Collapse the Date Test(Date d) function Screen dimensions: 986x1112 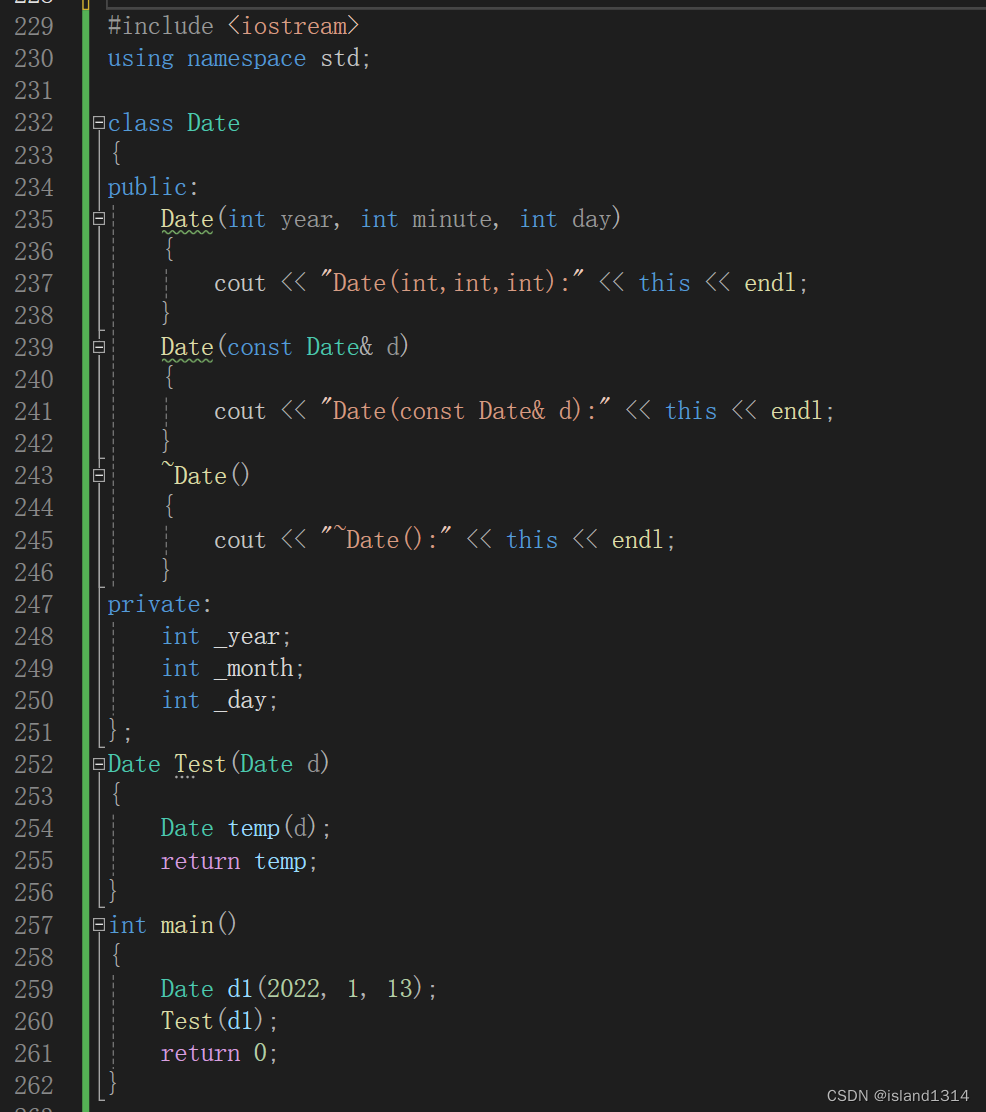click(x=99, y=764)
